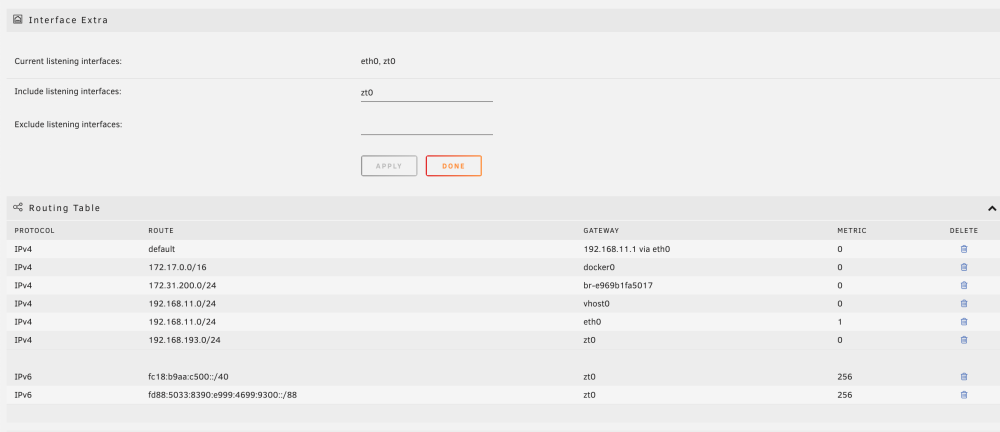Delete the 172.31.200.0/24 route
The image size is (1000, 432).
coord(964,285)
